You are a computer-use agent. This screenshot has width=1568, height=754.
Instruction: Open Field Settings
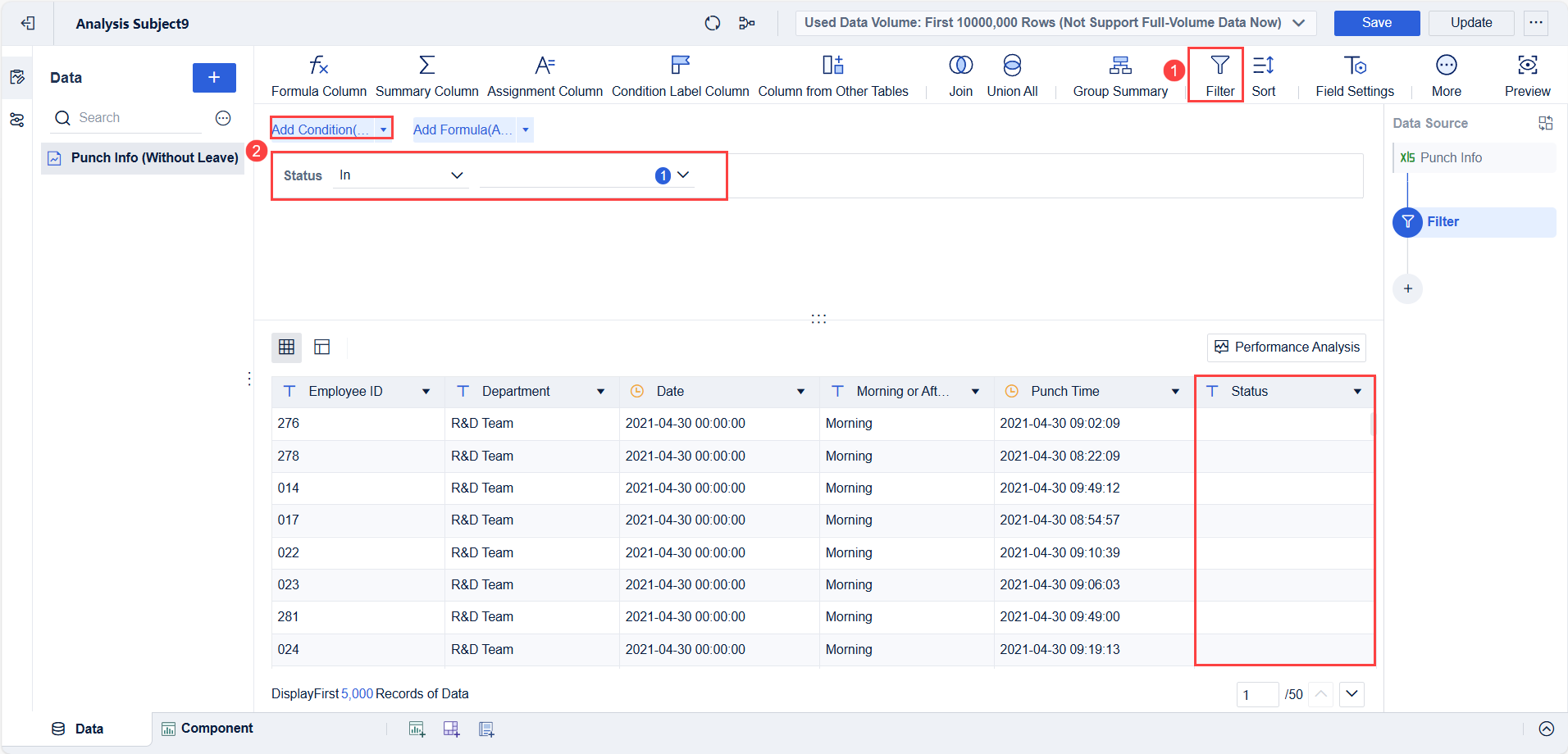pyautogui.click(x=1354, y=75)
